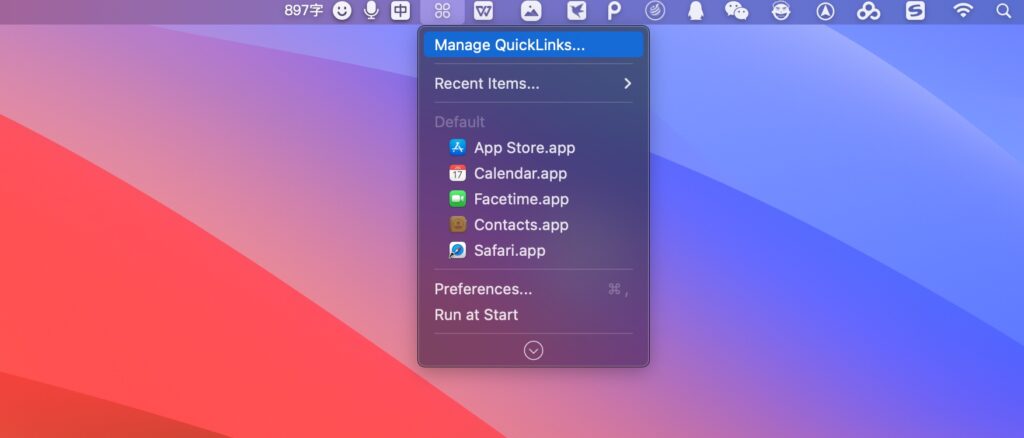This screenshot has height=438, width=1024.
Task: Open the Wi-Fi status menu
Action: click(963, 10)
